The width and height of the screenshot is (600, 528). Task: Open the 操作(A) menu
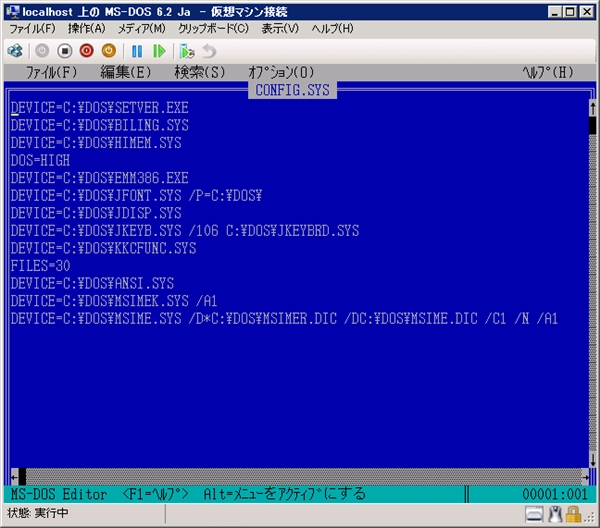tap(86, 28)
